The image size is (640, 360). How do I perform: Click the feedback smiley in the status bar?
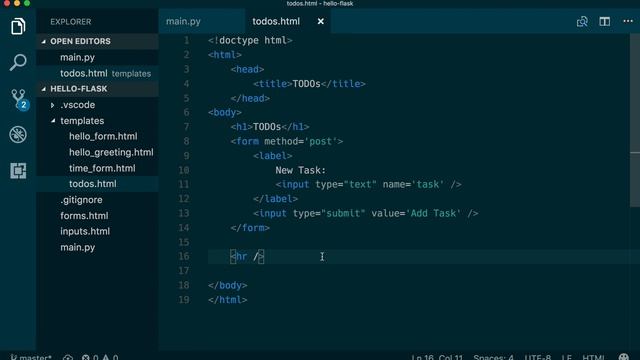[x=624, y=357]
